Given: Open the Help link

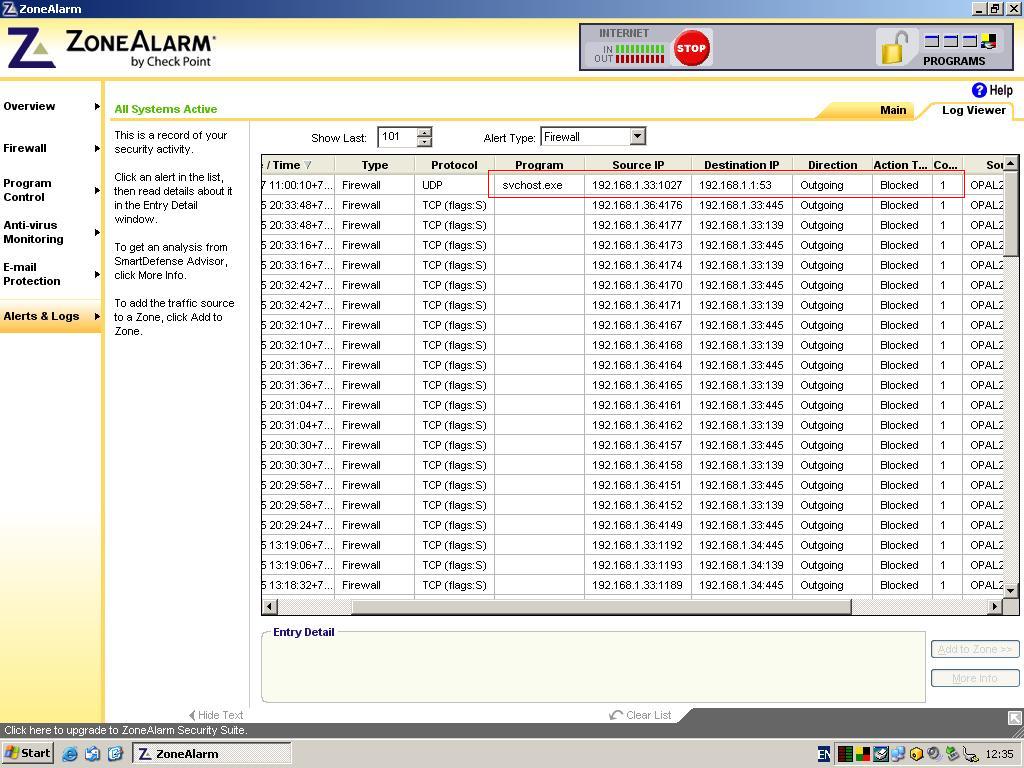Looking at the screenshot, I should (1000, 90).
